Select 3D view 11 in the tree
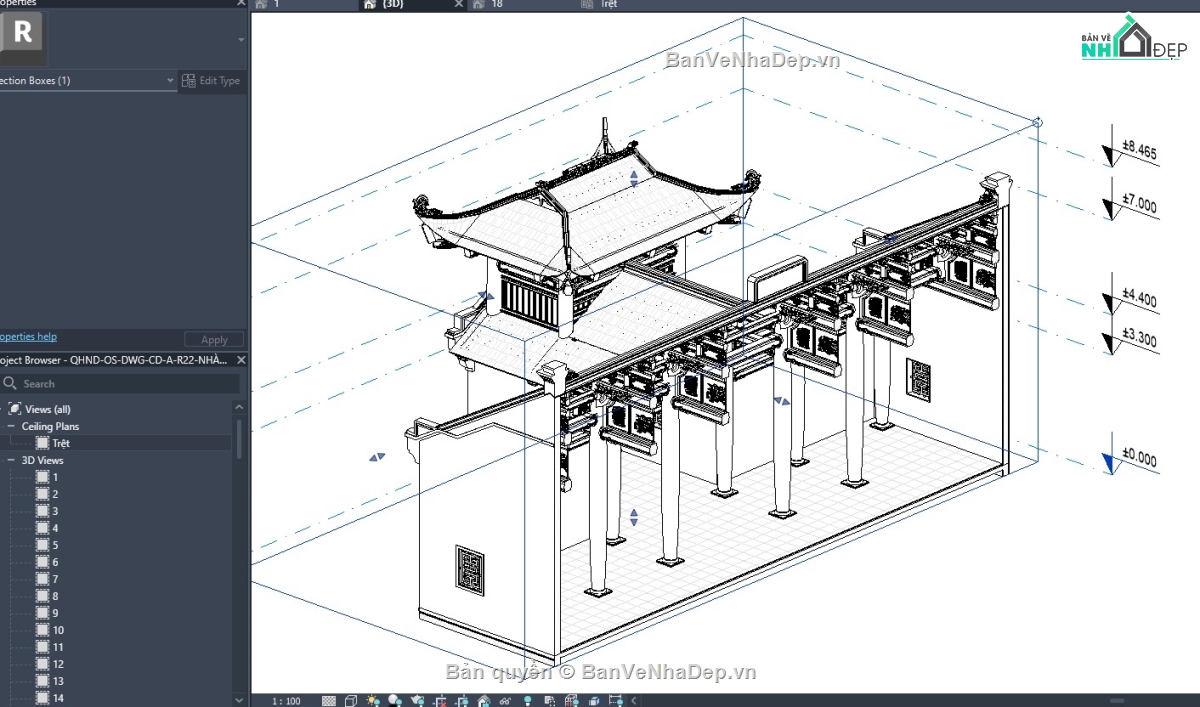 pos(58,647)
